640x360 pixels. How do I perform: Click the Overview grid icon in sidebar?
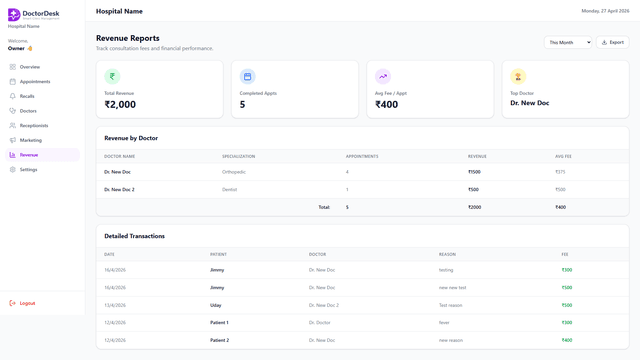[13, 67]
